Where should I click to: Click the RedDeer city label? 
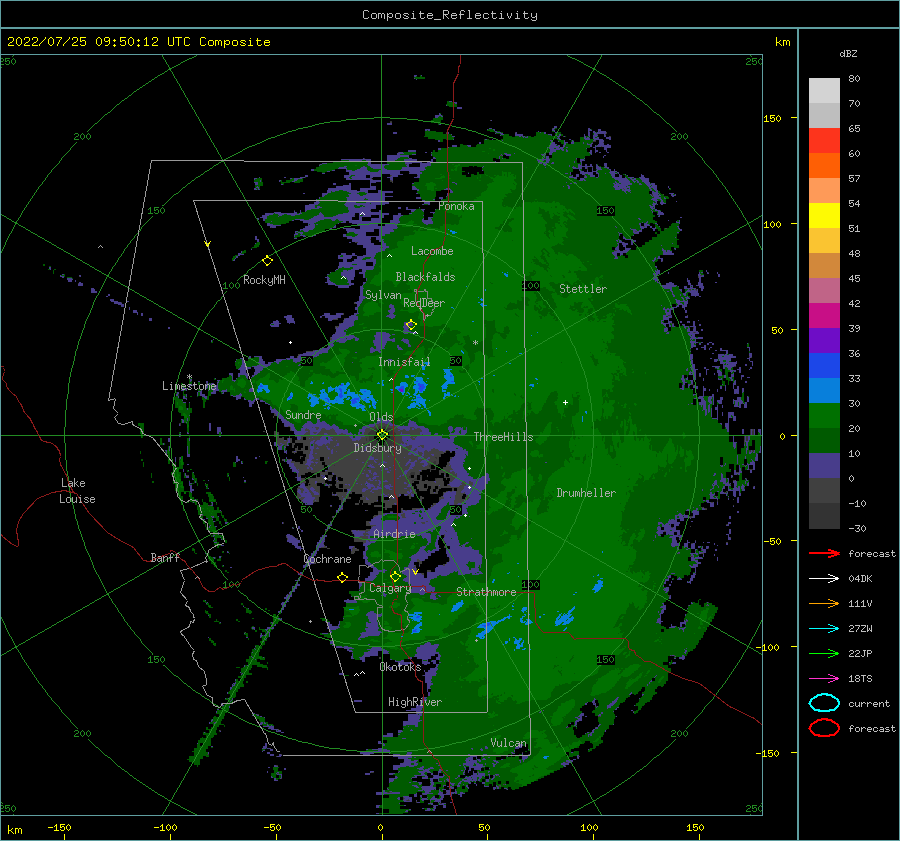click(x=424, y=303)
